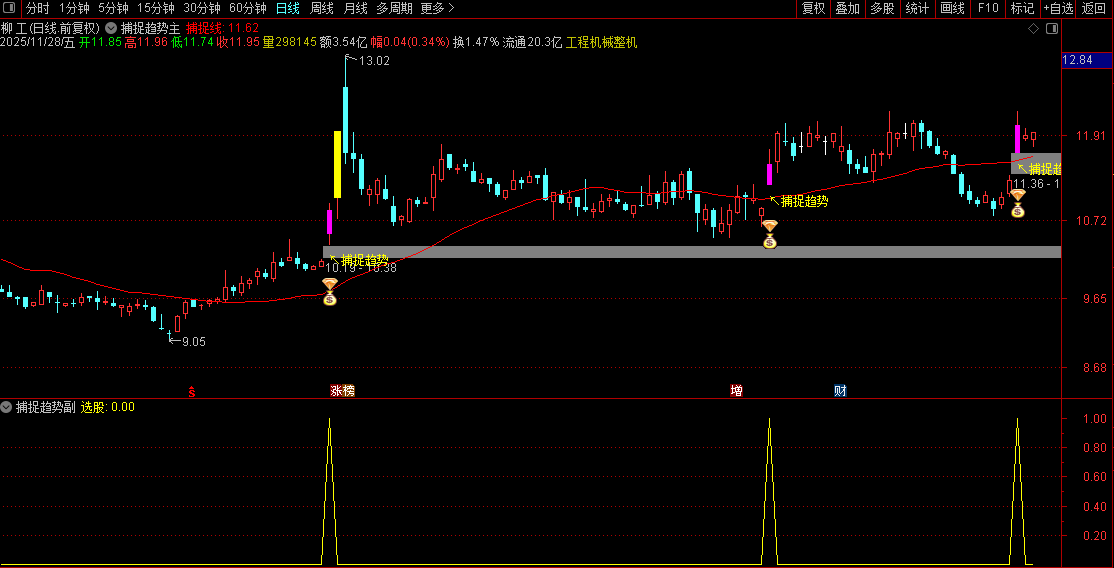Click the 叠加 overlay button
Viewport: 1114px width, 568px height.
click(848, 9)
